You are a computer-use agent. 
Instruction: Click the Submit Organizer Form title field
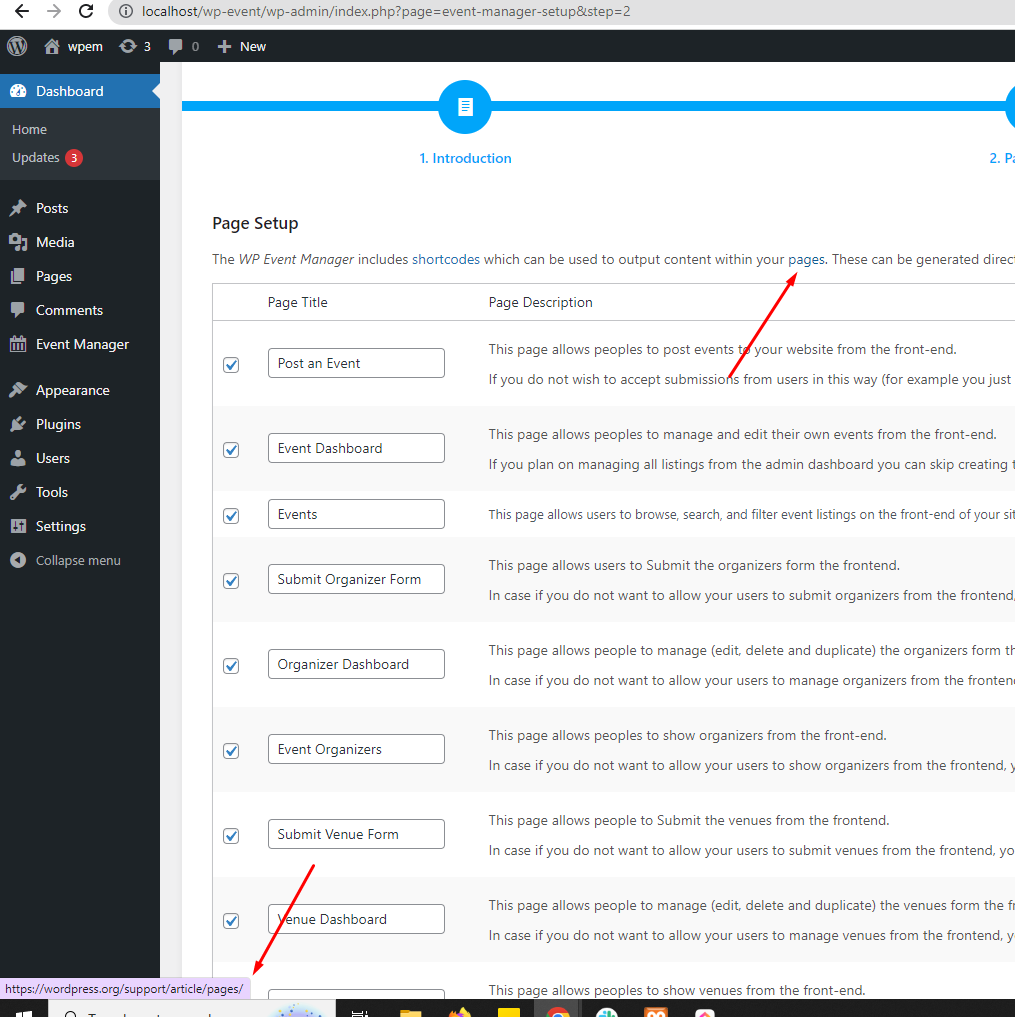tap(356, 579)
